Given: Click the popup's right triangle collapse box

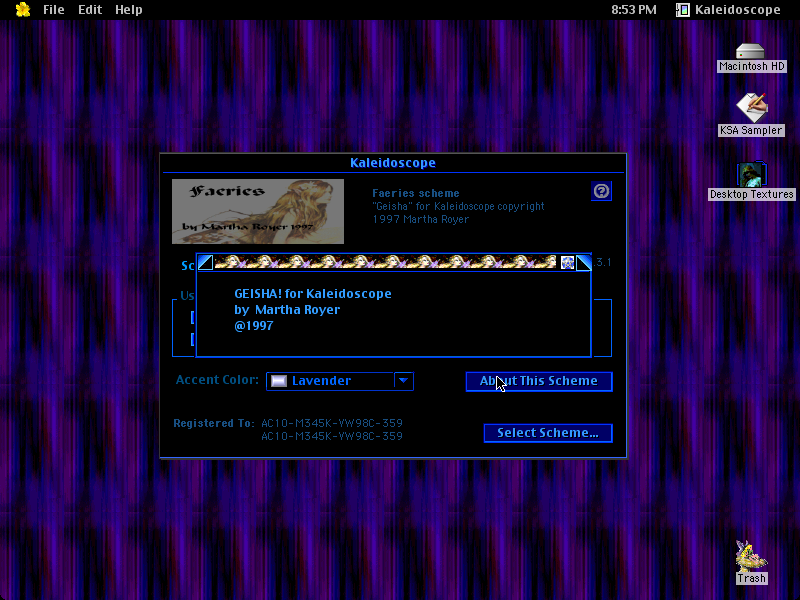Looking at the screenshot, I should pos(583,262).
